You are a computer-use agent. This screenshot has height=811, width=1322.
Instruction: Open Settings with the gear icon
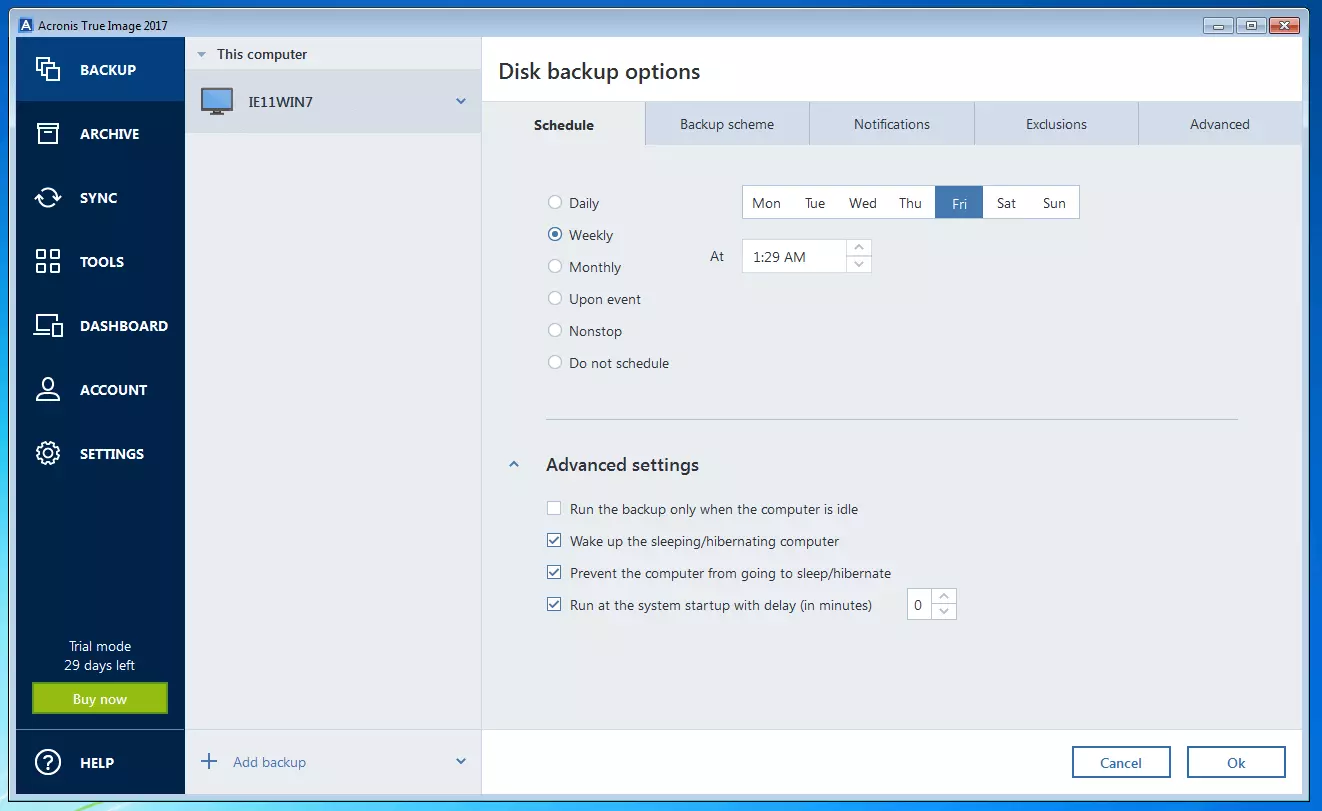tap(48, 453)
